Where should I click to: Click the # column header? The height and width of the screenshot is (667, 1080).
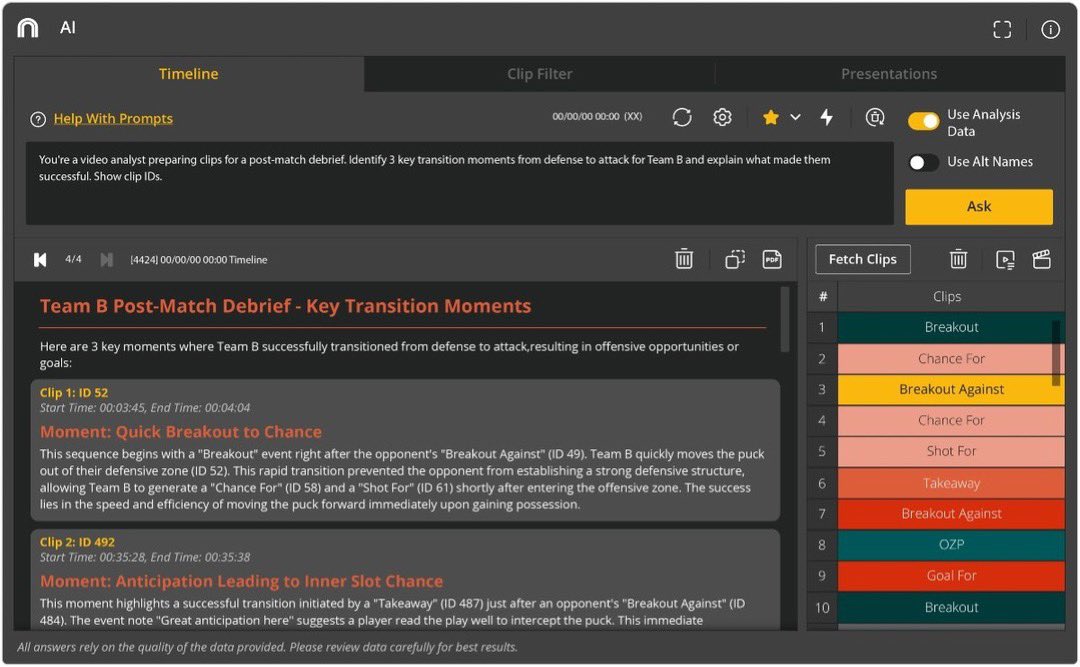822,296
